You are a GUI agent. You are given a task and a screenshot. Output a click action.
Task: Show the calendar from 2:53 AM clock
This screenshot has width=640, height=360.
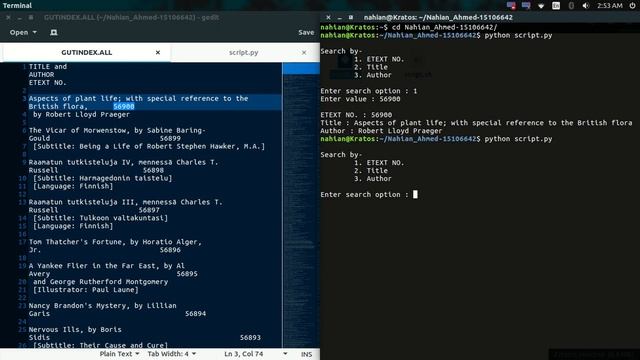tap(610, 6)
